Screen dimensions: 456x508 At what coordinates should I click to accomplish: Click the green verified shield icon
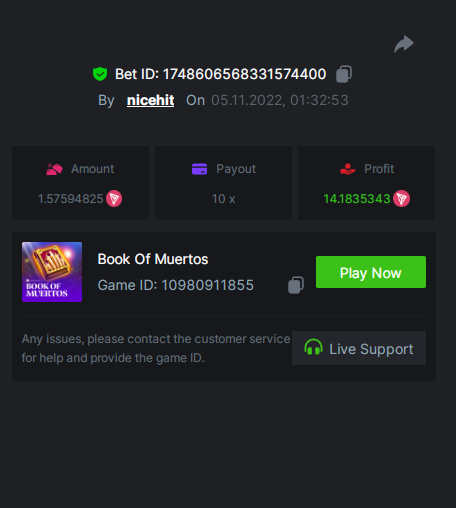pos(100,74)
